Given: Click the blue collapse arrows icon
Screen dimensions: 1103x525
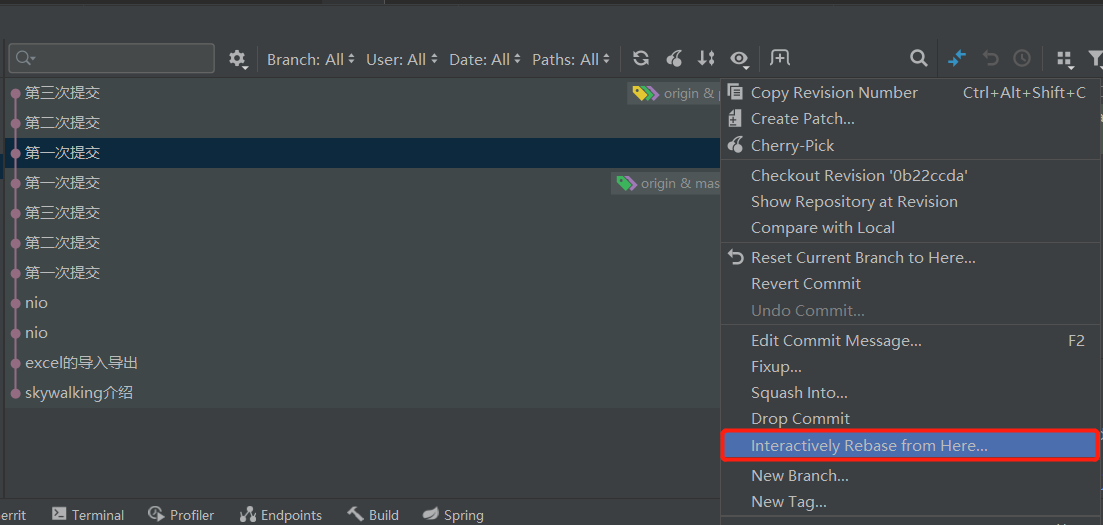Looking at the screenshot, I should [x=957, y=58].
